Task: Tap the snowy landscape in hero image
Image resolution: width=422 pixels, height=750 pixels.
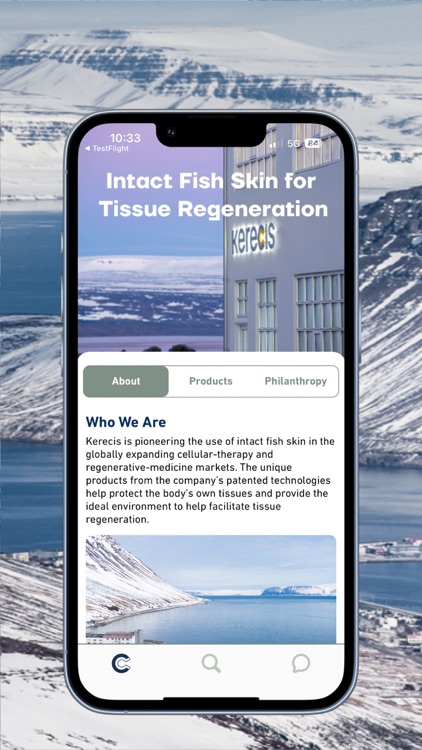Action: coord(151,297)
